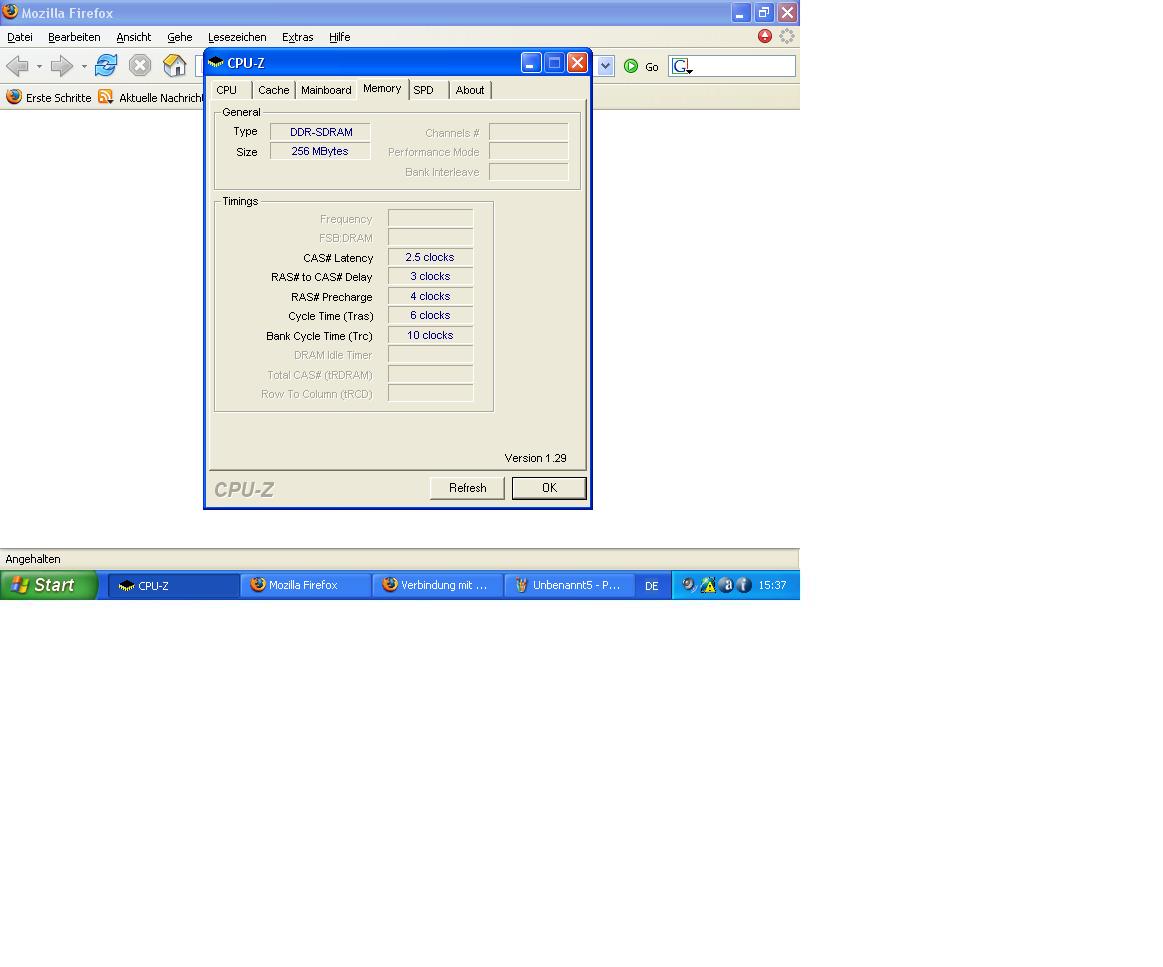Viewport: 1163px width, 967px height.
Task: Go forward with Firefox forward arrow
Action: coord(62,66)
